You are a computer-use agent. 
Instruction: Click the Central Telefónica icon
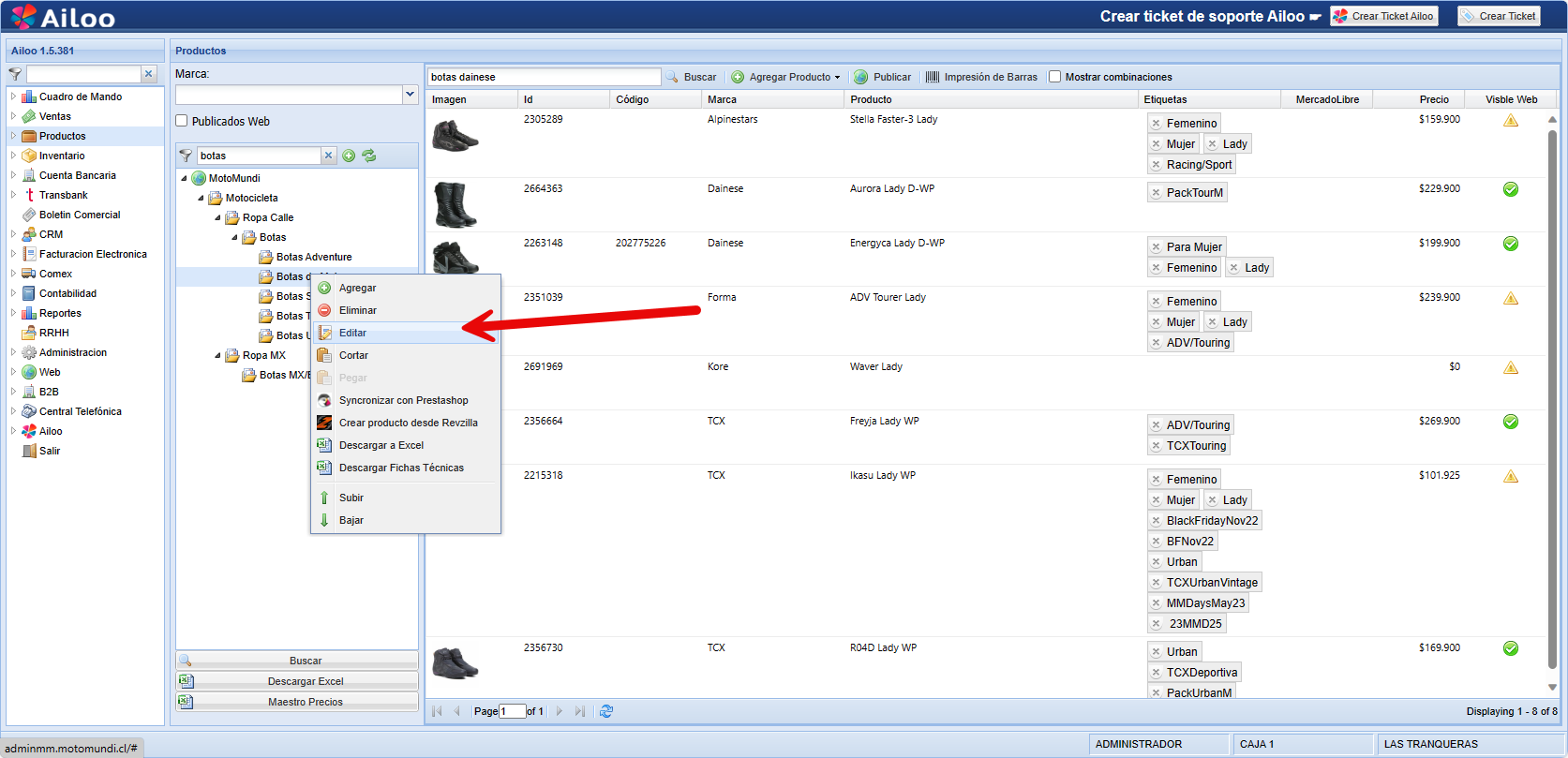[29, 411]
